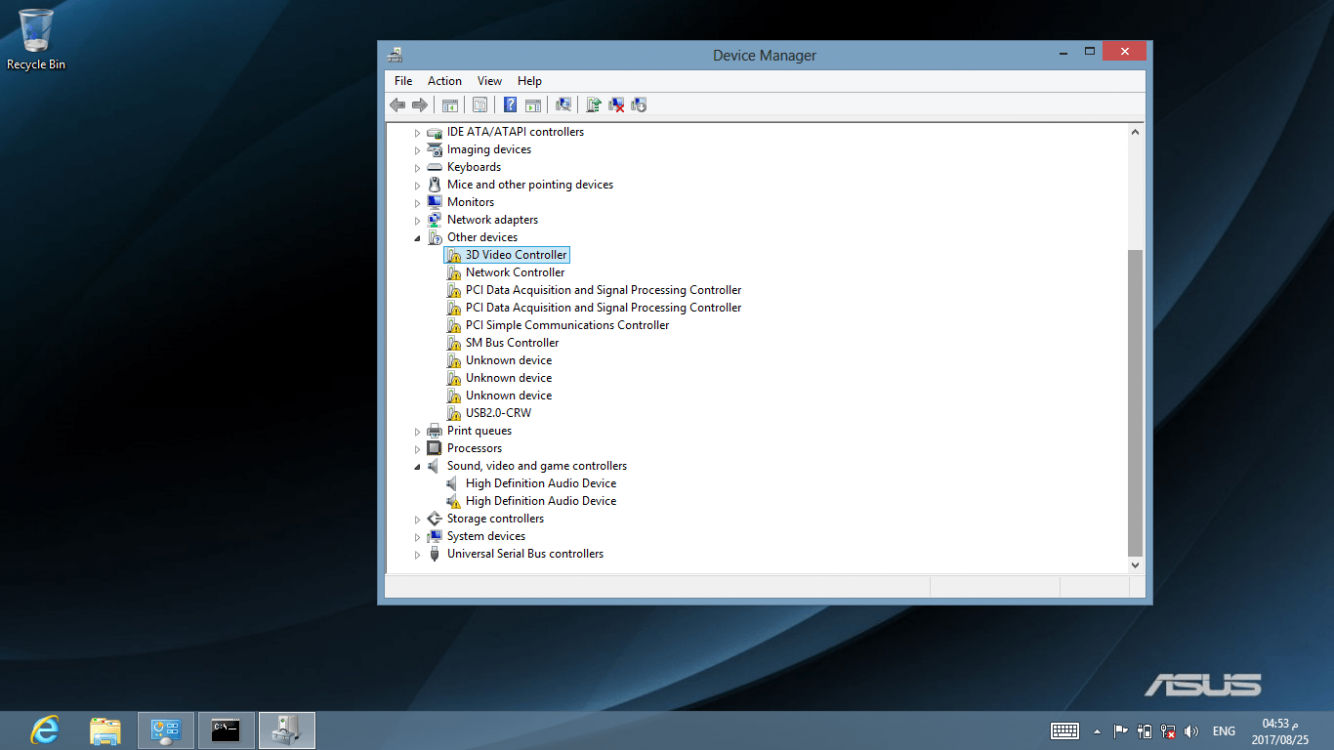Click the volume speaker tray icon
Screen dimensions: 1334x750
tap(1191, 731)
